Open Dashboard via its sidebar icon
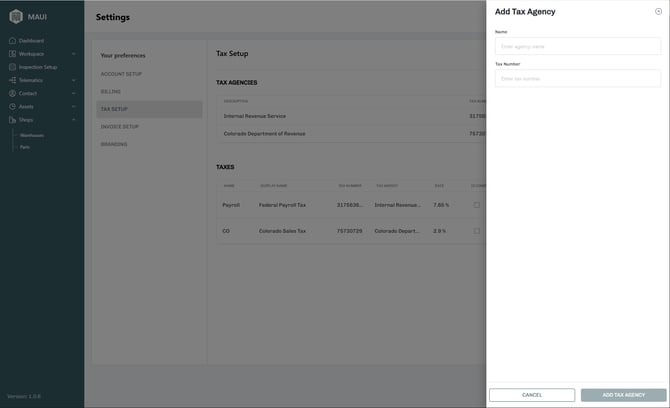The width and height of the screenshot is (670, 408). [12, 41]
